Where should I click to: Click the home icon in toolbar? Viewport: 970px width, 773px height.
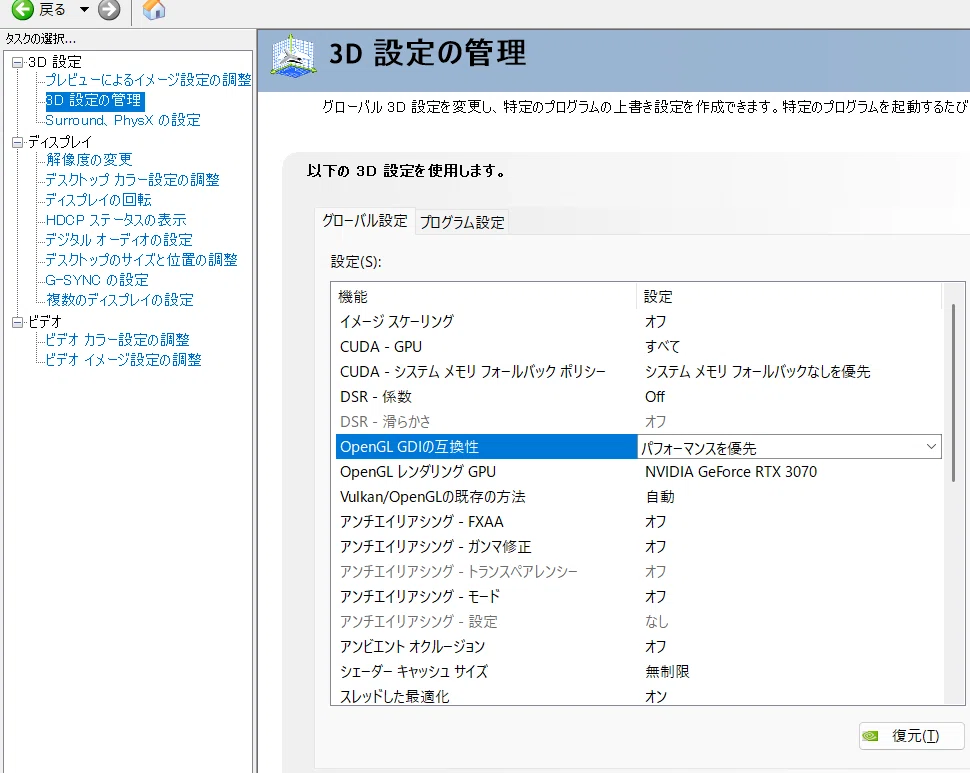click(x=154, y=9)
